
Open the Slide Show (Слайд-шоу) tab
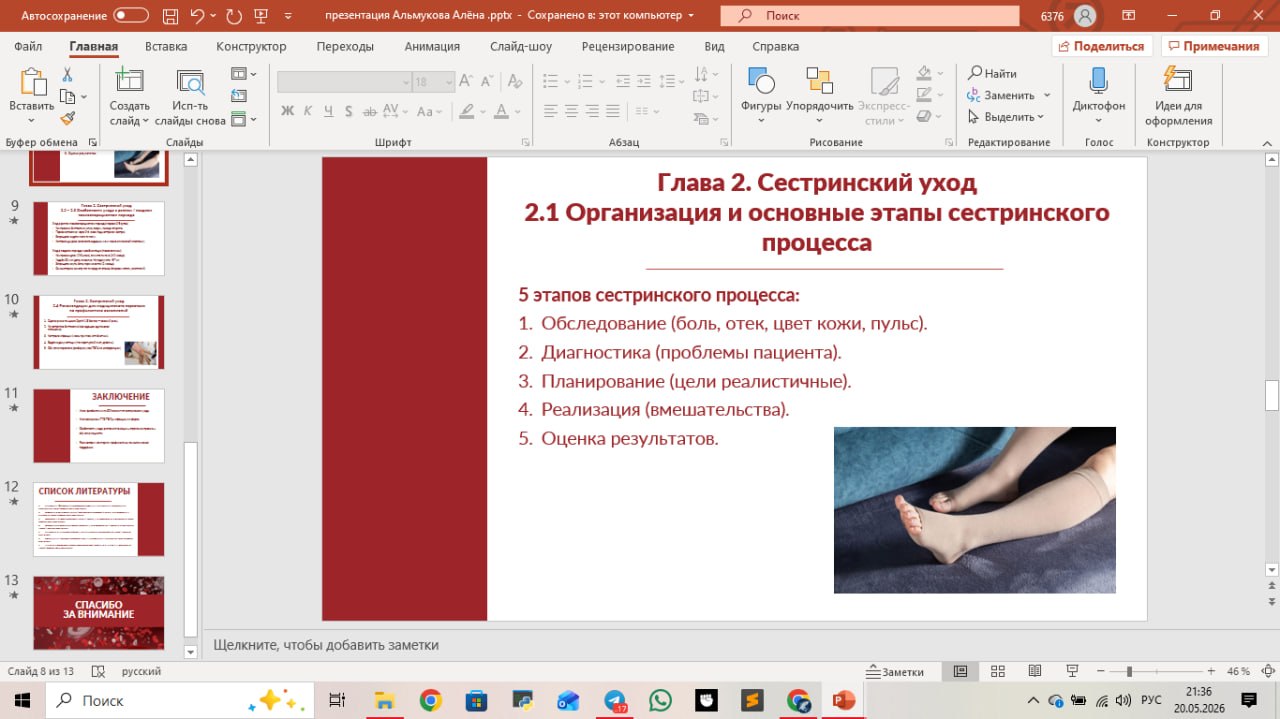521,46
